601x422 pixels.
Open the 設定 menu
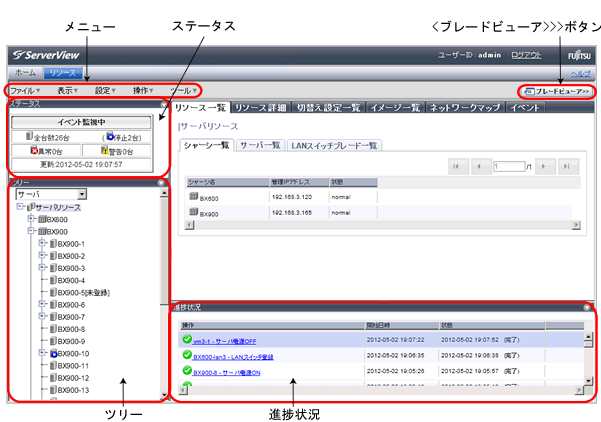click(105, 91)
